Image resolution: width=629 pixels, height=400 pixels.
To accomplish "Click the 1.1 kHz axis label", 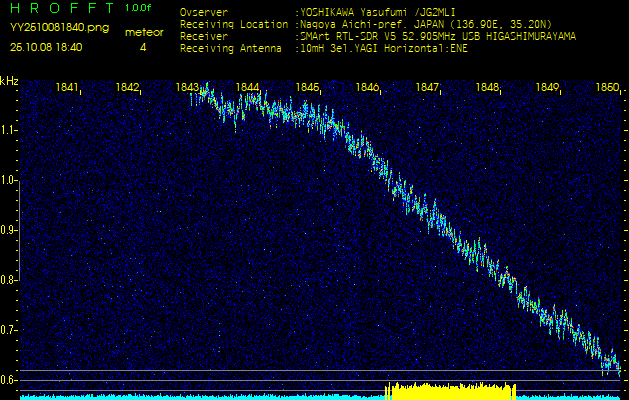I will (9, 130).
